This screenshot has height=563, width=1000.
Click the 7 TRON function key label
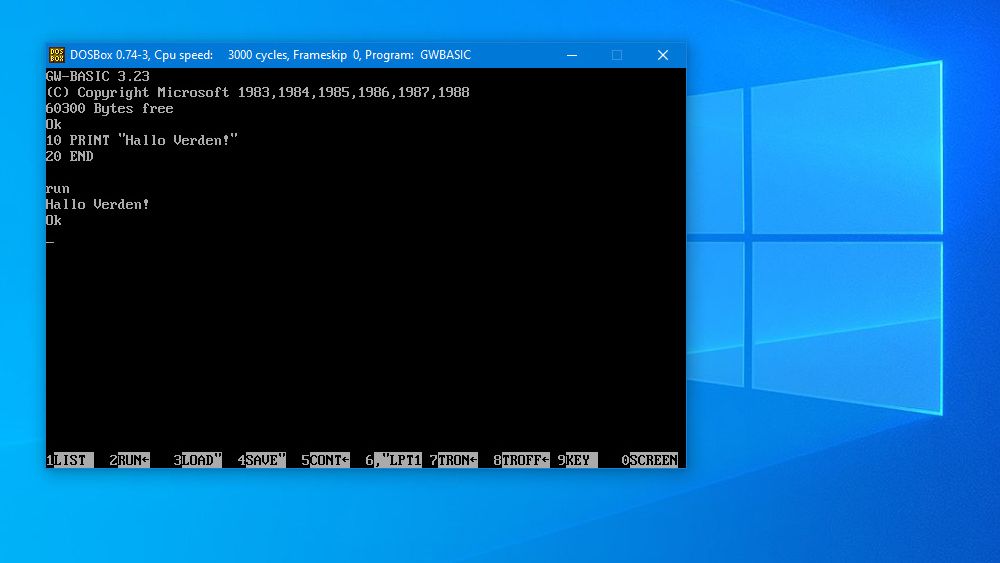pos(453,460)
